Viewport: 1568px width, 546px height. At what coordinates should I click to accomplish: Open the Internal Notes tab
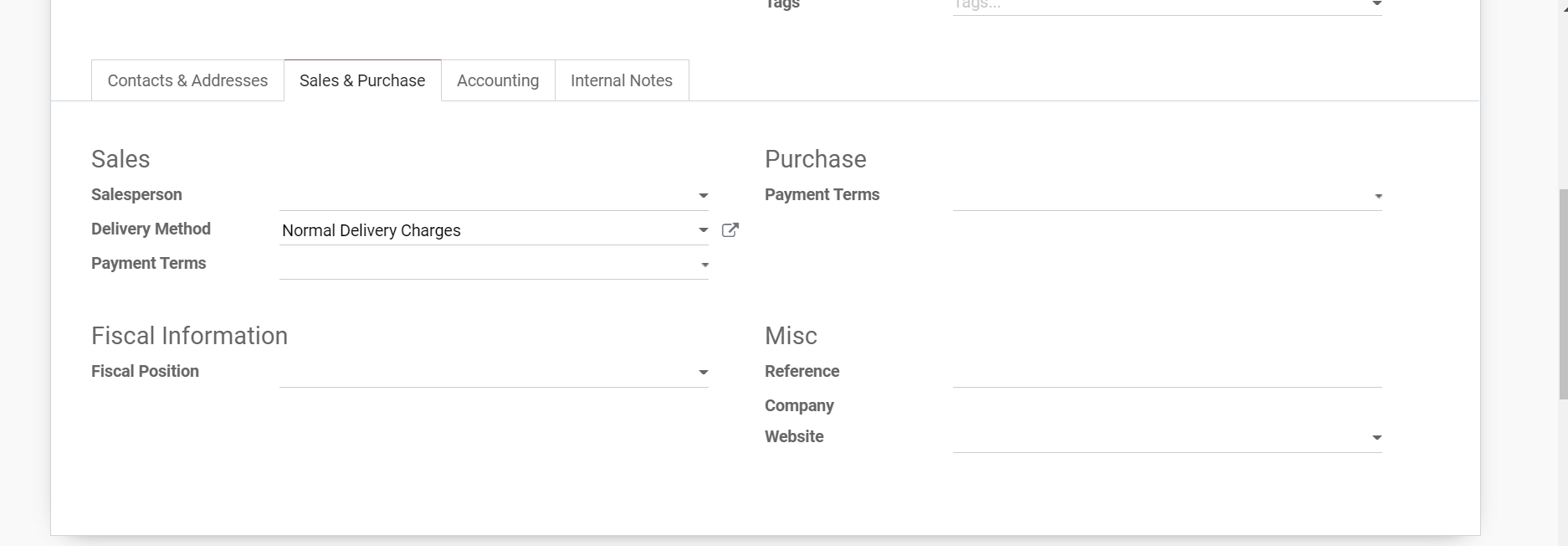click(x=622, y=80)
